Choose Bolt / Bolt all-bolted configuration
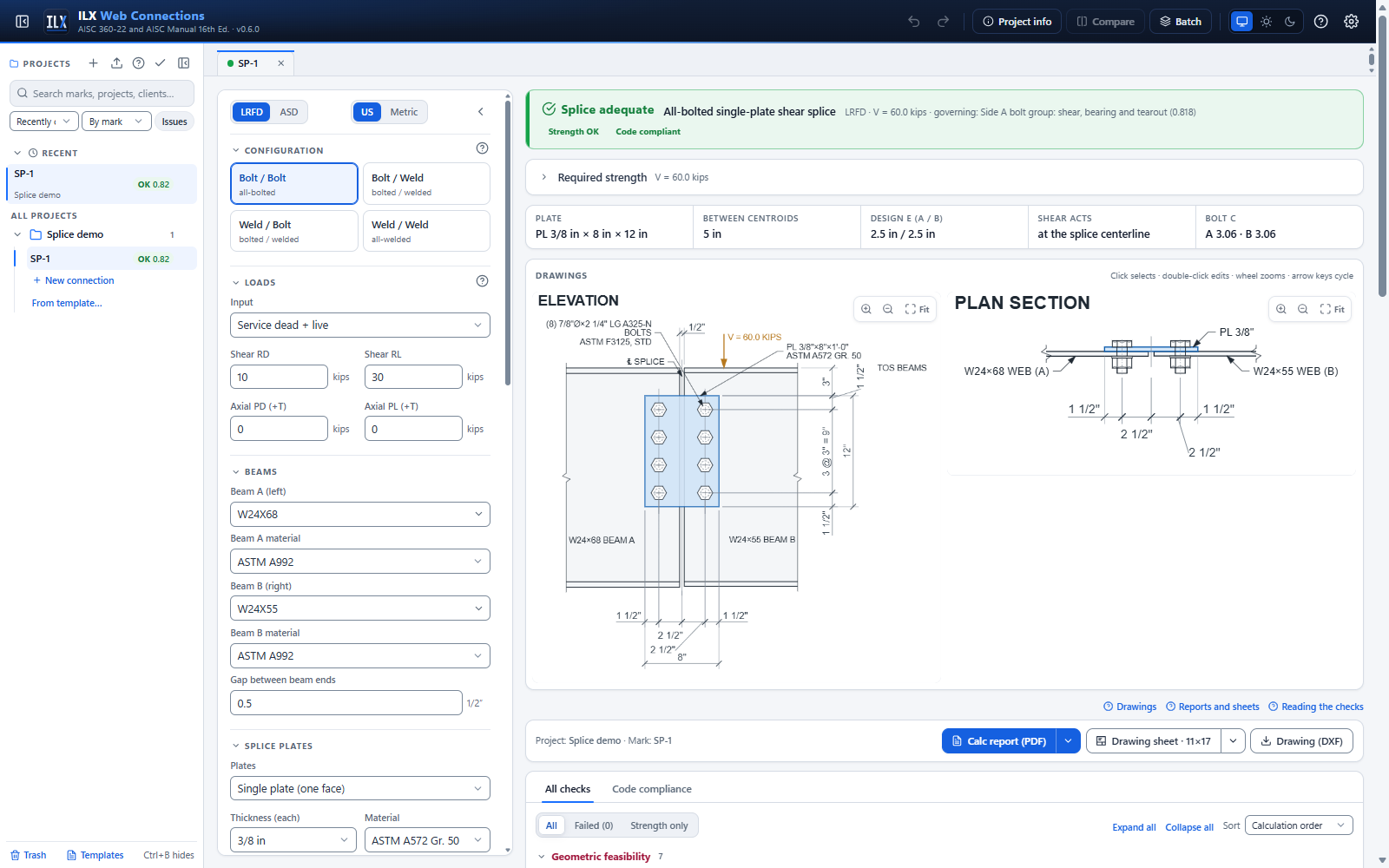 [x=294, y=184]
